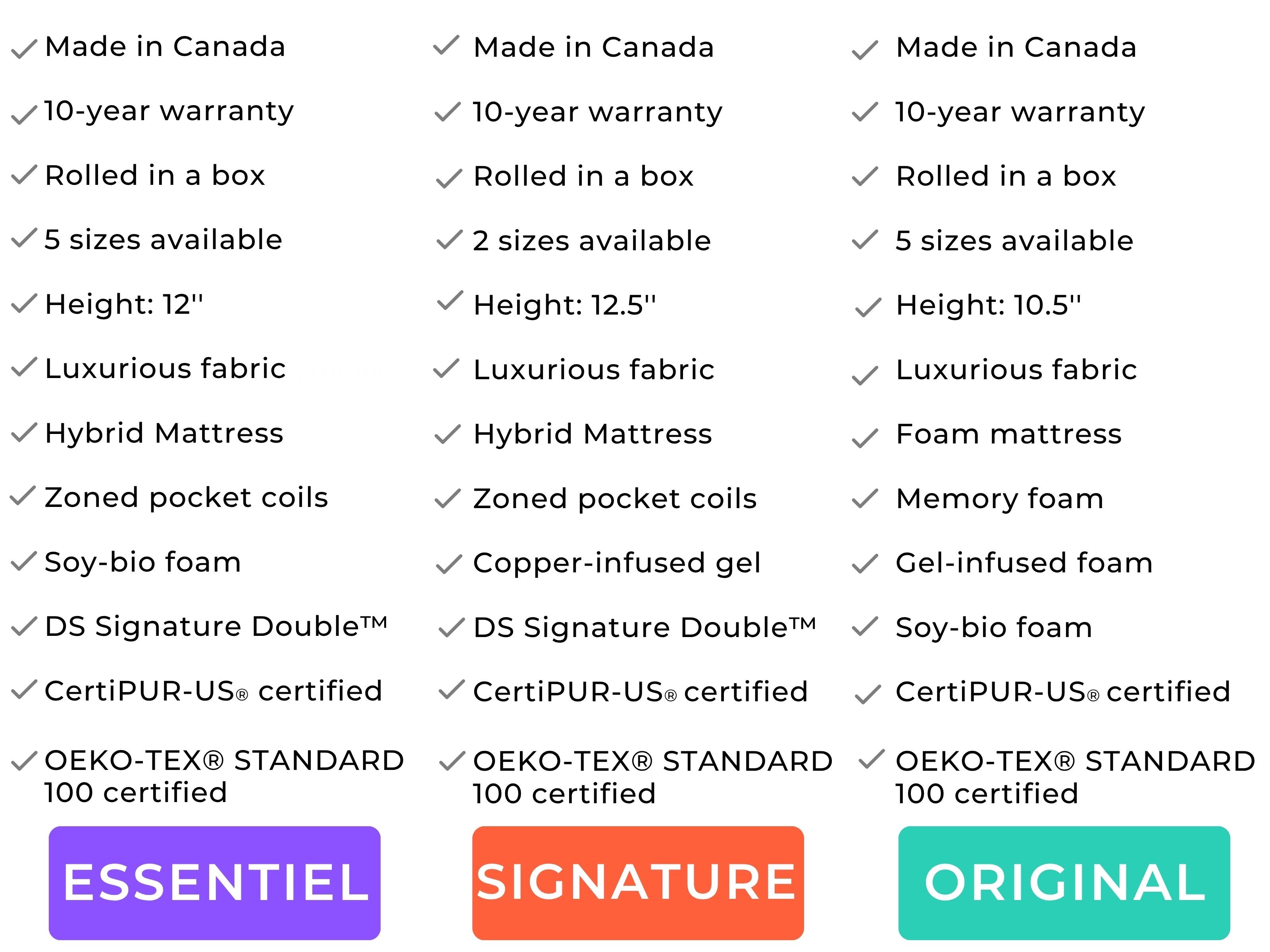Screen dimensions: 1270x952
Task: Click checkmark beside Essentiel's Made in Canada
Action: (24, 49)
